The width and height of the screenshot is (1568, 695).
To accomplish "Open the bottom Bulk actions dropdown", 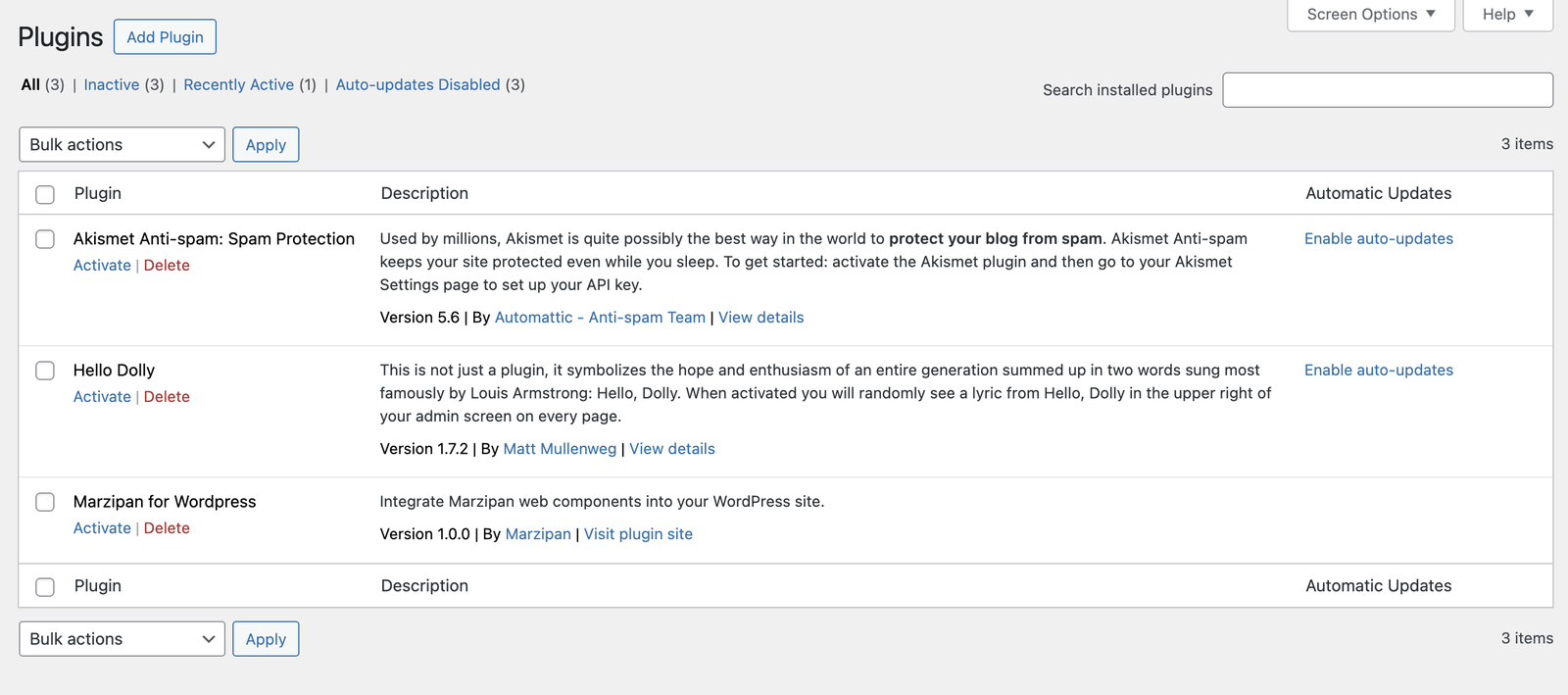I will pyautogui.click(x=122, y=639).
